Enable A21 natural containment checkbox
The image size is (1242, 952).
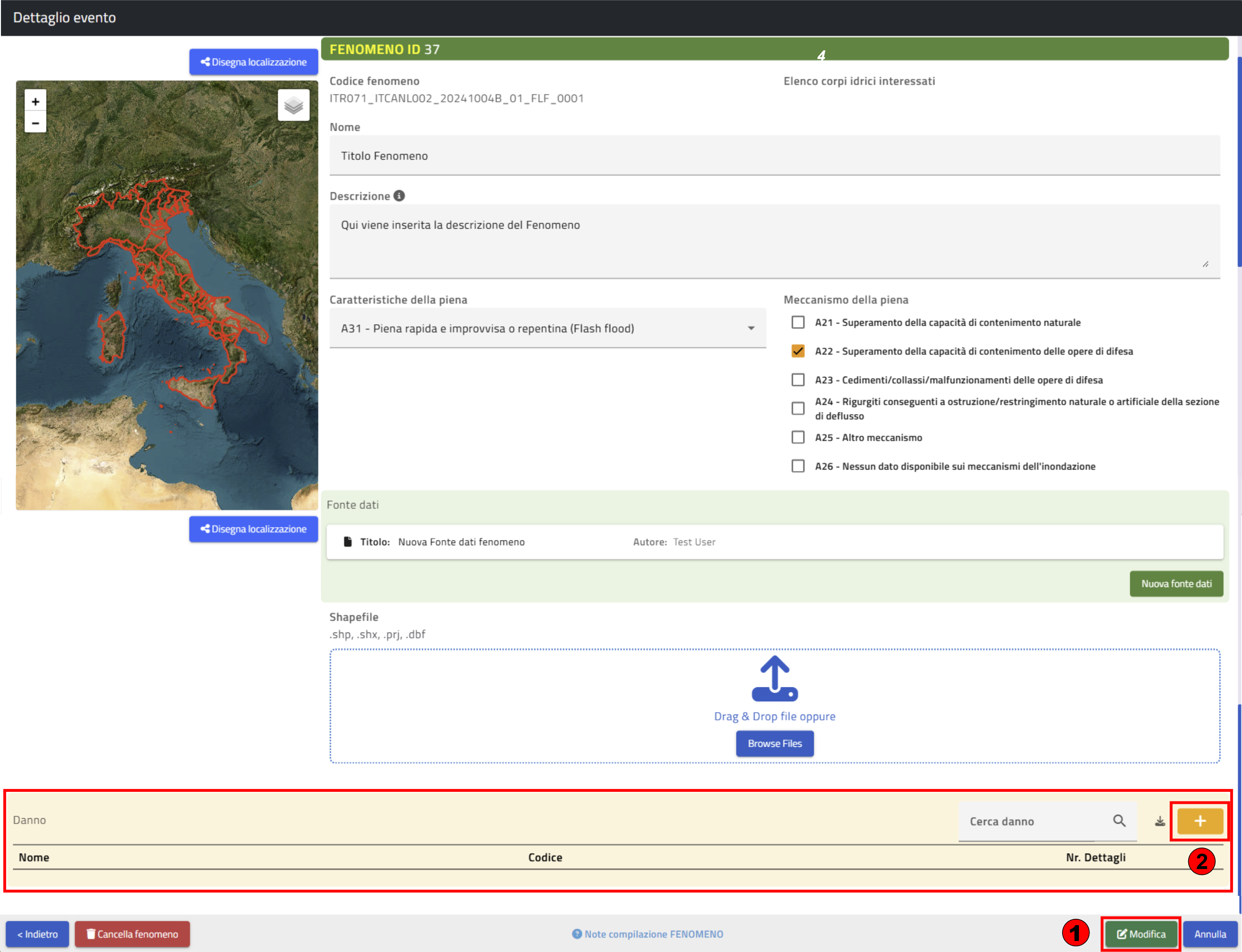pos(798,322)
